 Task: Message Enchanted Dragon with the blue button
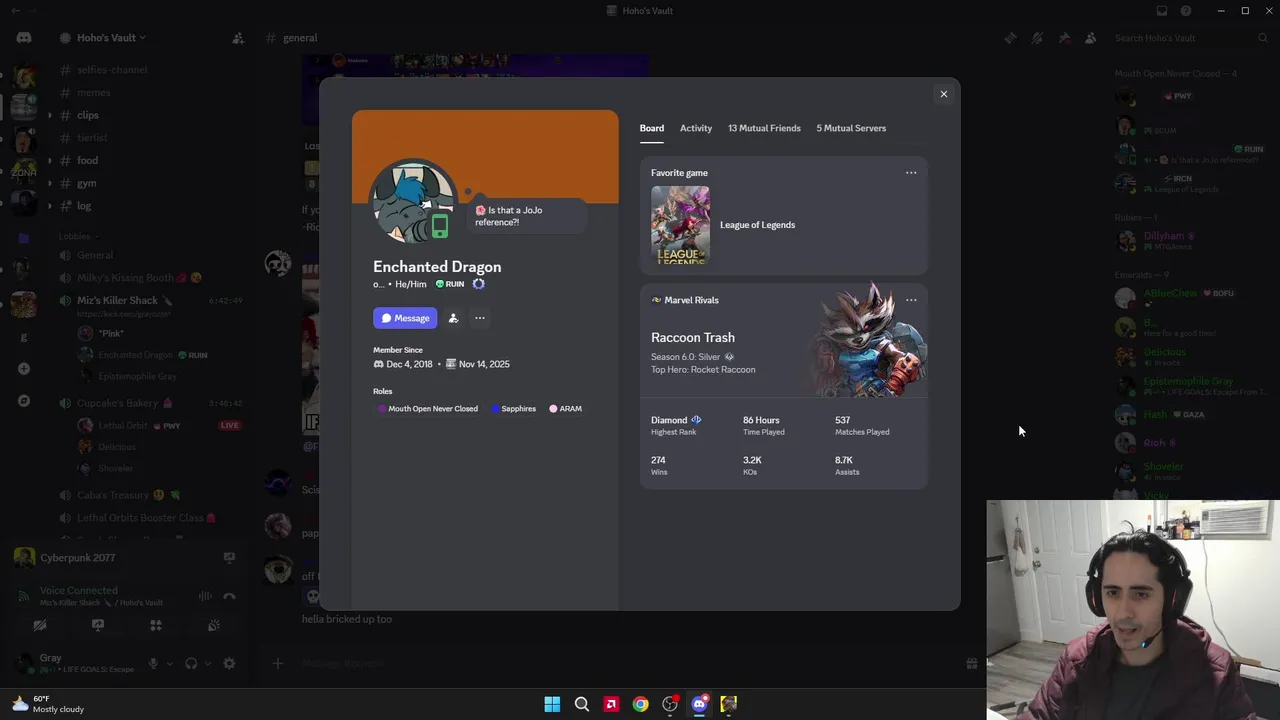point(405,318)
